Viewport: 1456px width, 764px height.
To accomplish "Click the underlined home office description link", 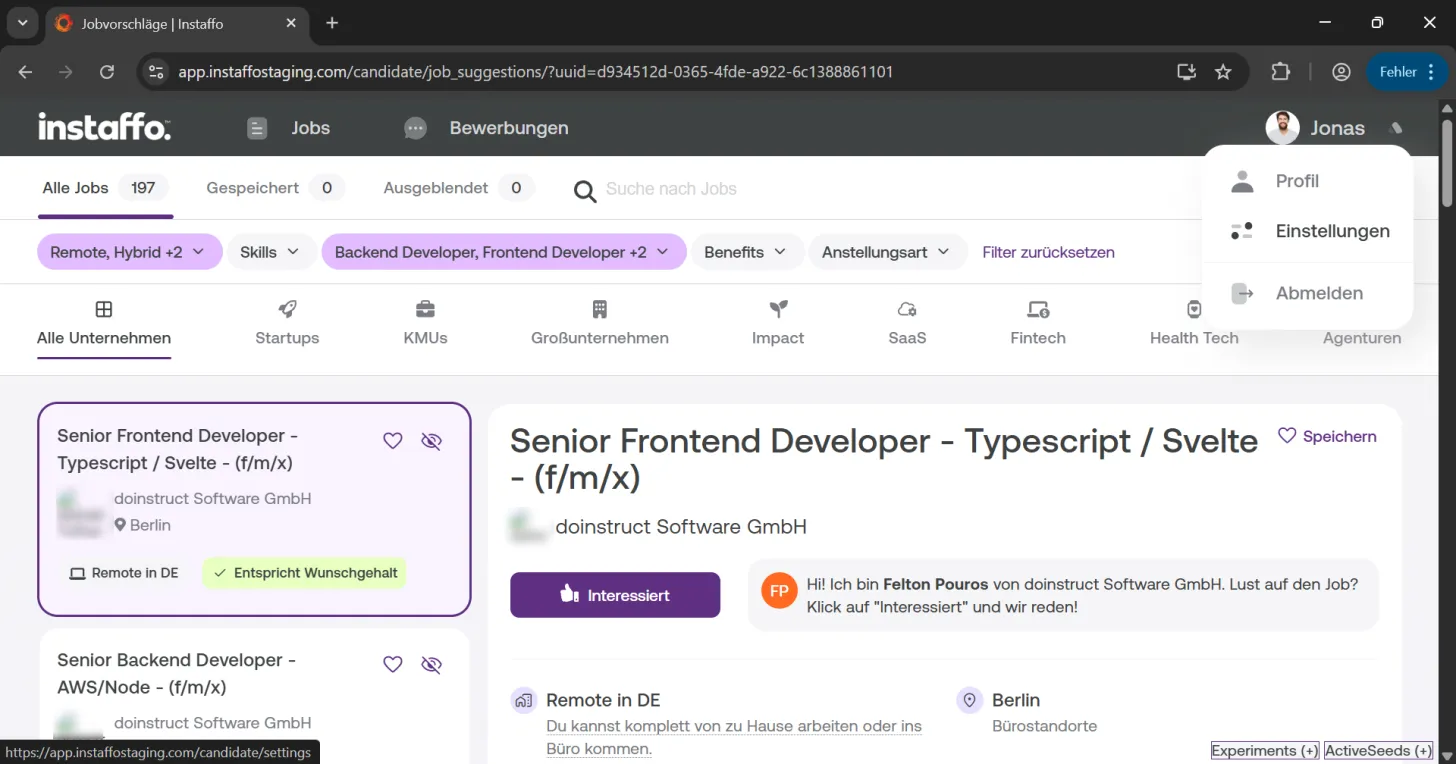I will pos(734,737).
